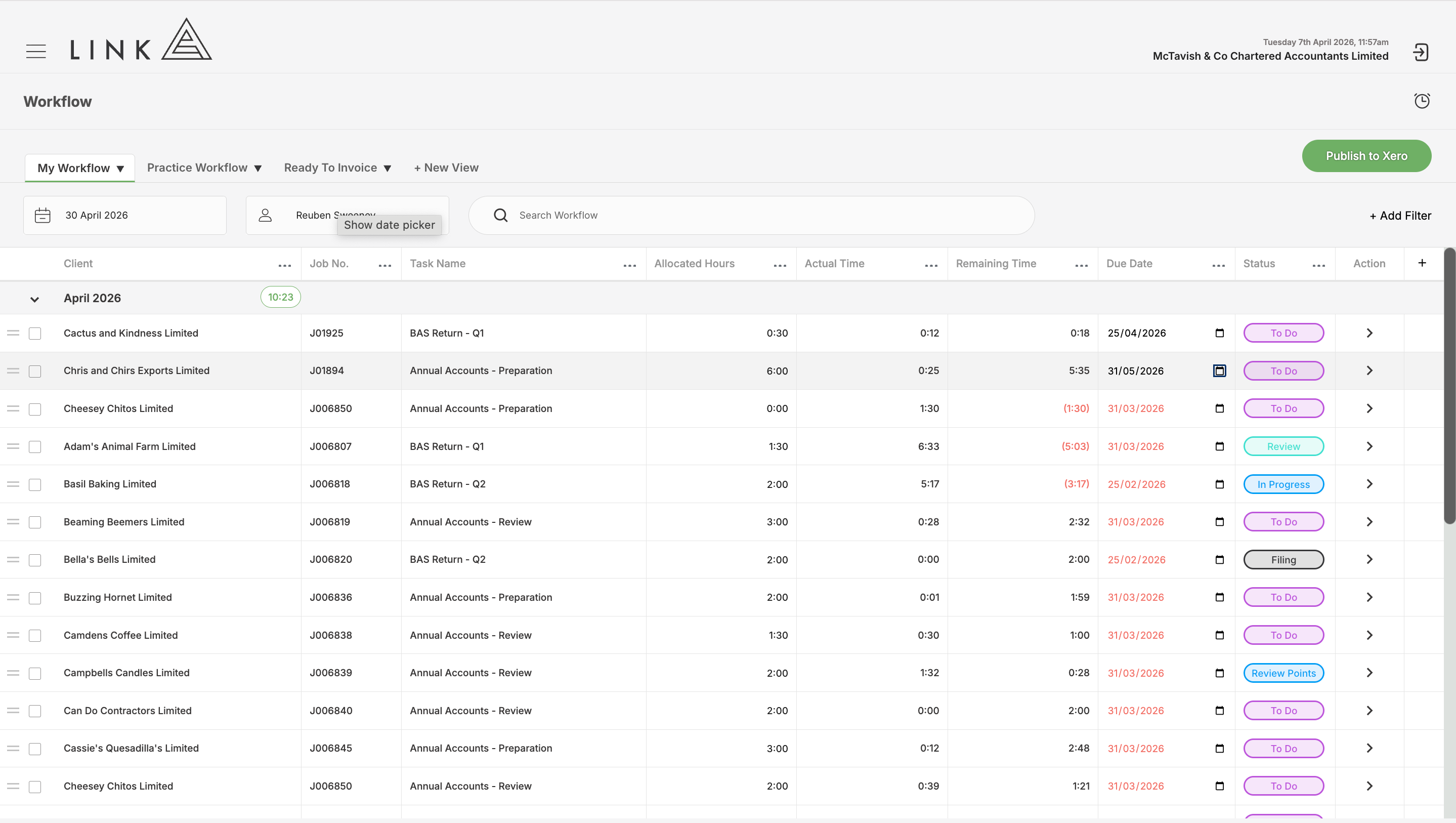Add a new column with plus icon

pyautogui.click(x=1422, y=263)
